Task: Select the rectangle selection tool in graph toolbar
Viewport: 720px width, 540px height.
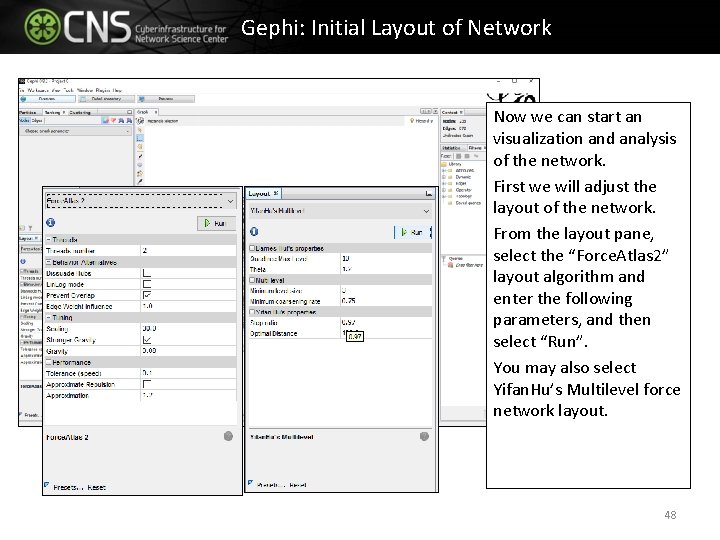Action: [x=140, y=138]
